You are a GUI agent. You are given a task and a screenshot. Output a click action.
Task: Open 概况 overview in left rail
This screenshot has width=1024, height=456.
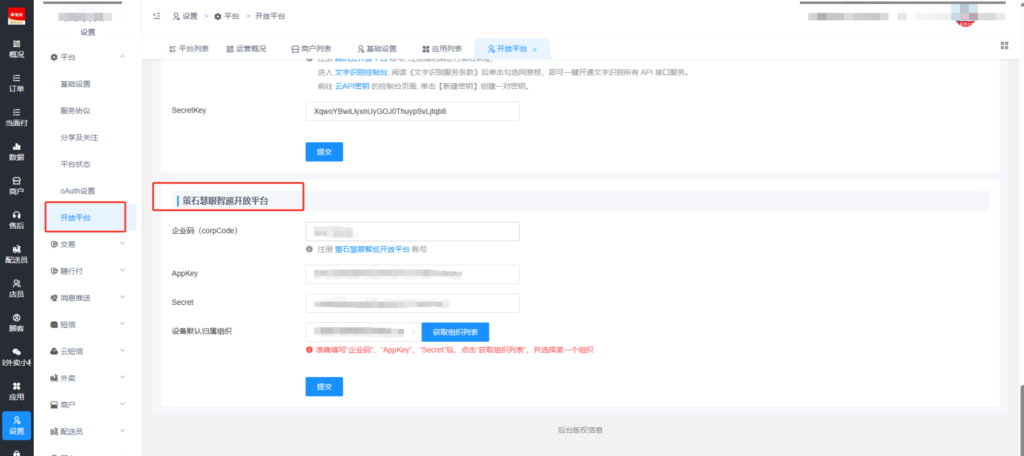(x=16, y=49)
